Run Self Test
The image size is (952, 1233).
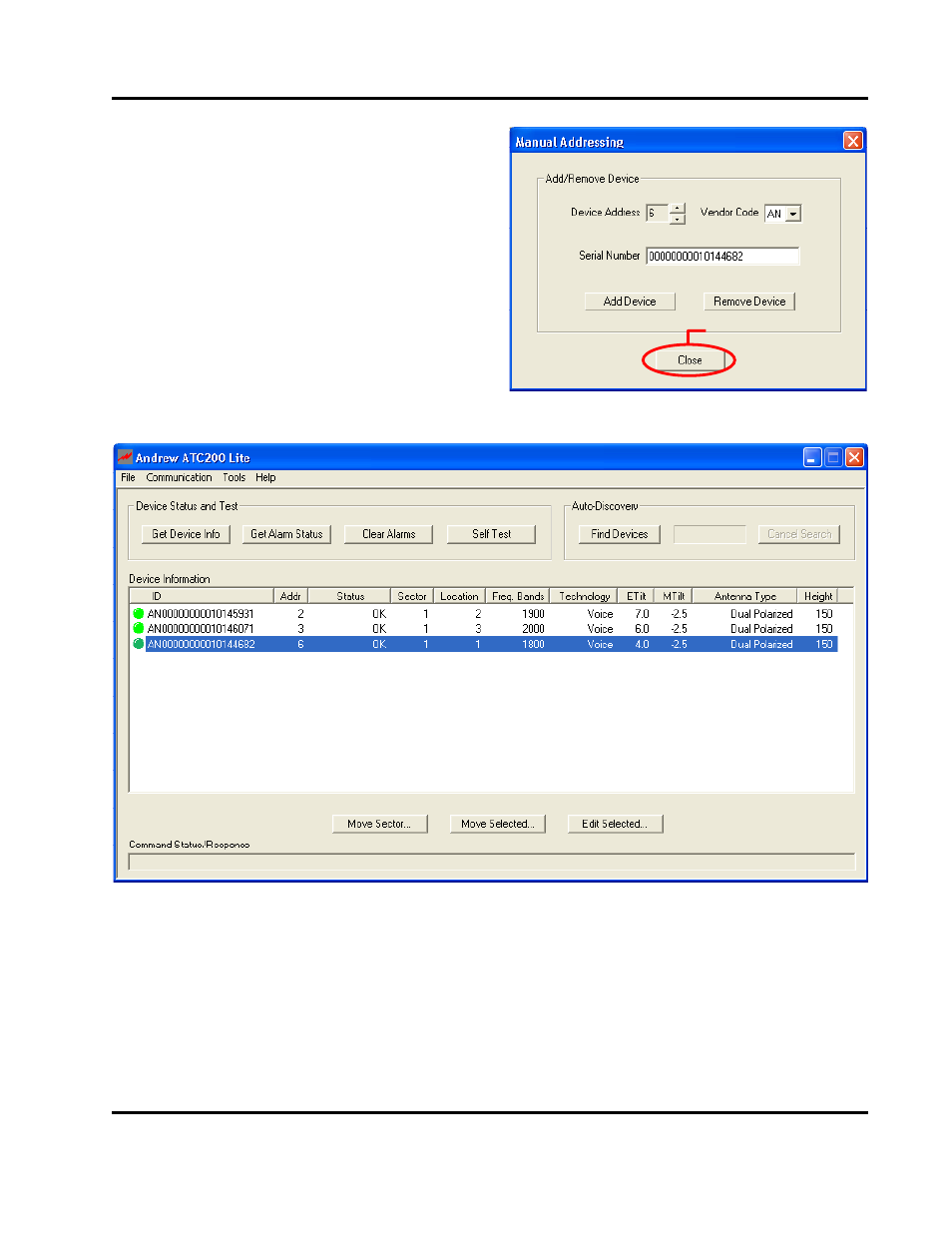(491, 534)
